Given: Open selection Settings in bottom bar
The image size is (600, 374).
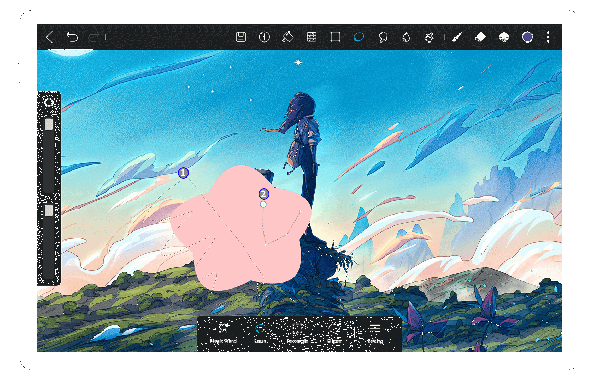Looking at the screenshot, I should 375,333.
